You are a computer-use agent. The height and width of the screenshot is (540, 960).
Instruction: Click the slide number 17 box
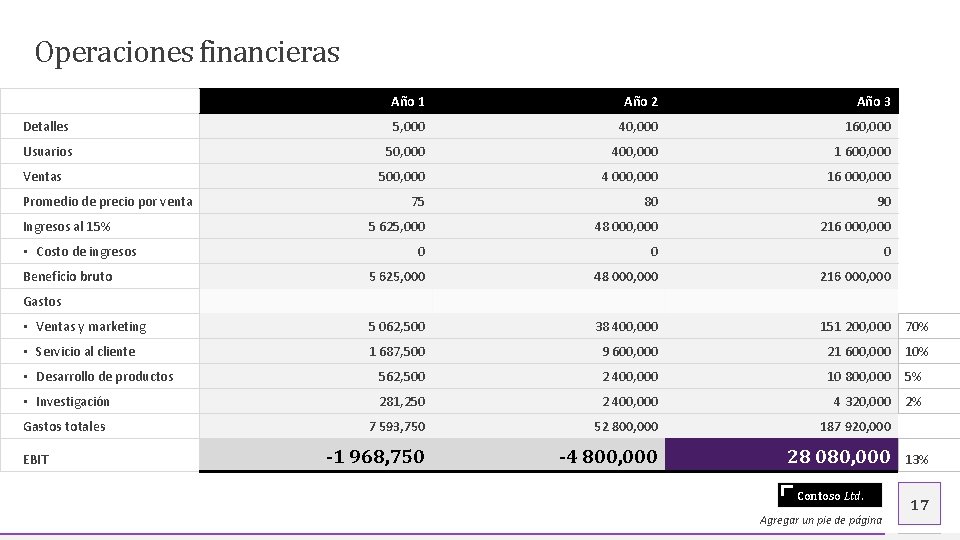point(919,504)
